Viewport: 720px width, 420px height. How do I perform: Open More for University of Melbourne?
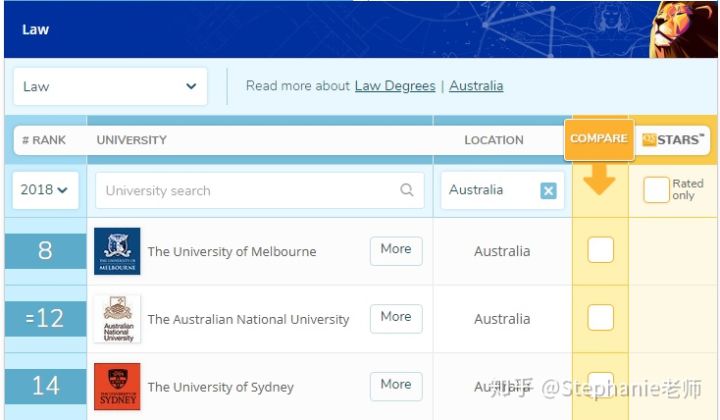(396, 251)
